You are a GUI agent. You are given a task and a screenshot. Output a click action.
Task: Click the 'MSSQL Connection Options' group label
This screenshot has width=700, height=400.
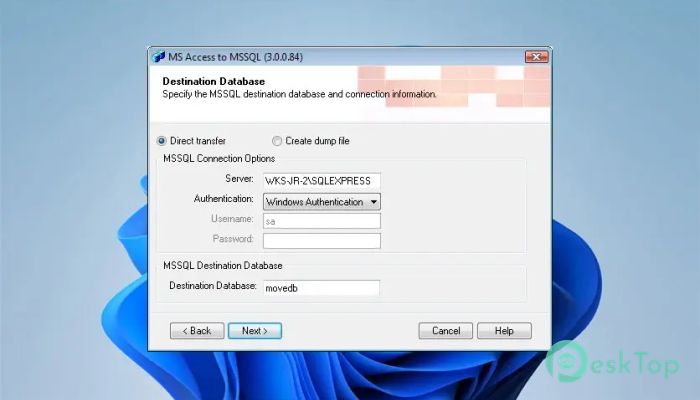pyautogui.click(x=219, y=158)
